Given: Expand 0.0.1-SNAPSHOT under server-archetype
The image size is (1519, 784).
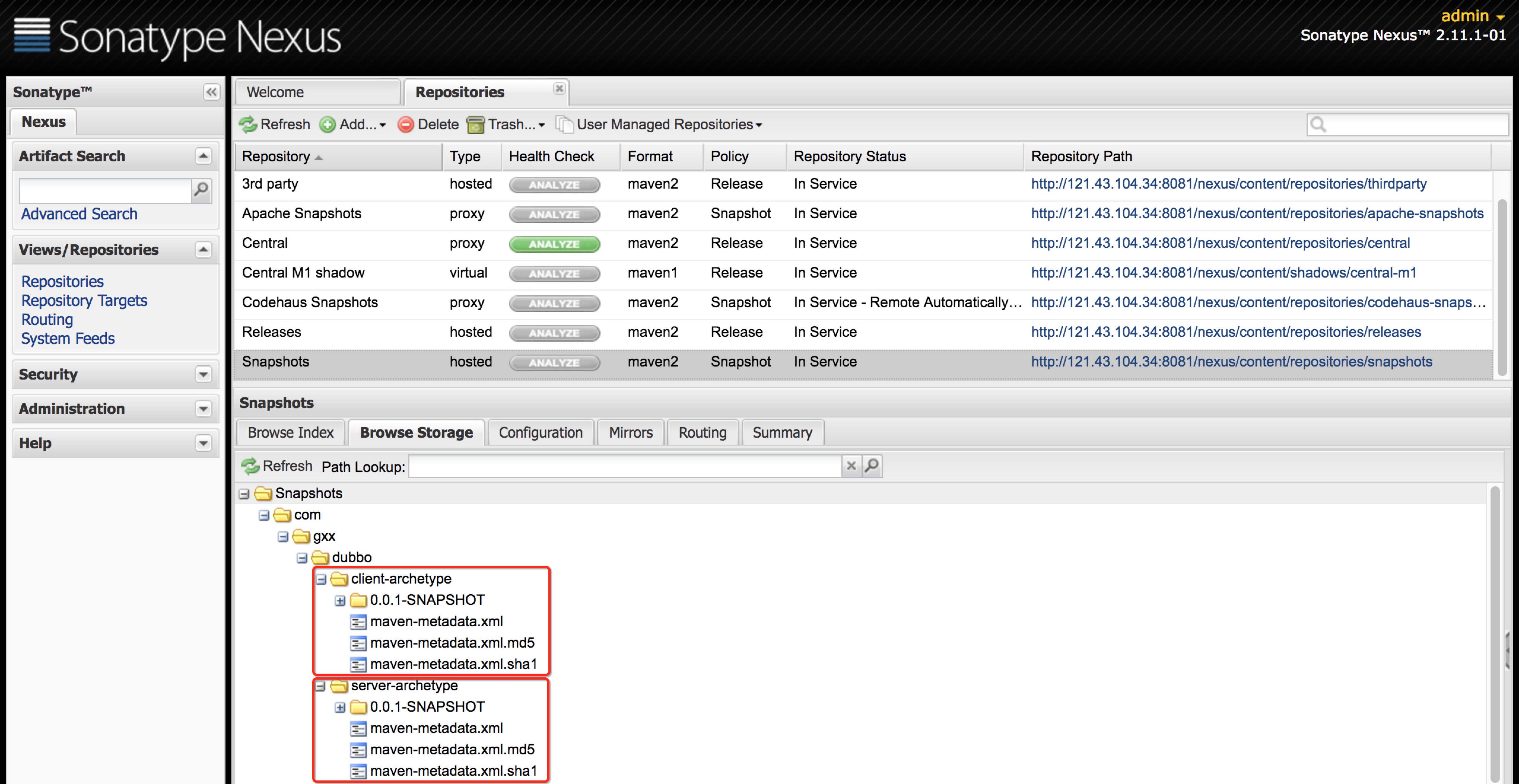Looking at the screenshot, I should tap(340, 707).
